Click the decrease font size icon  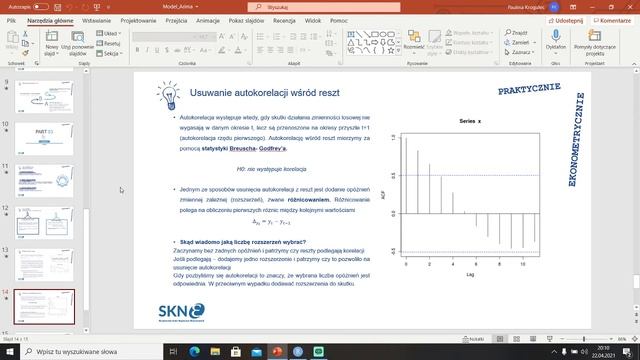232,37
